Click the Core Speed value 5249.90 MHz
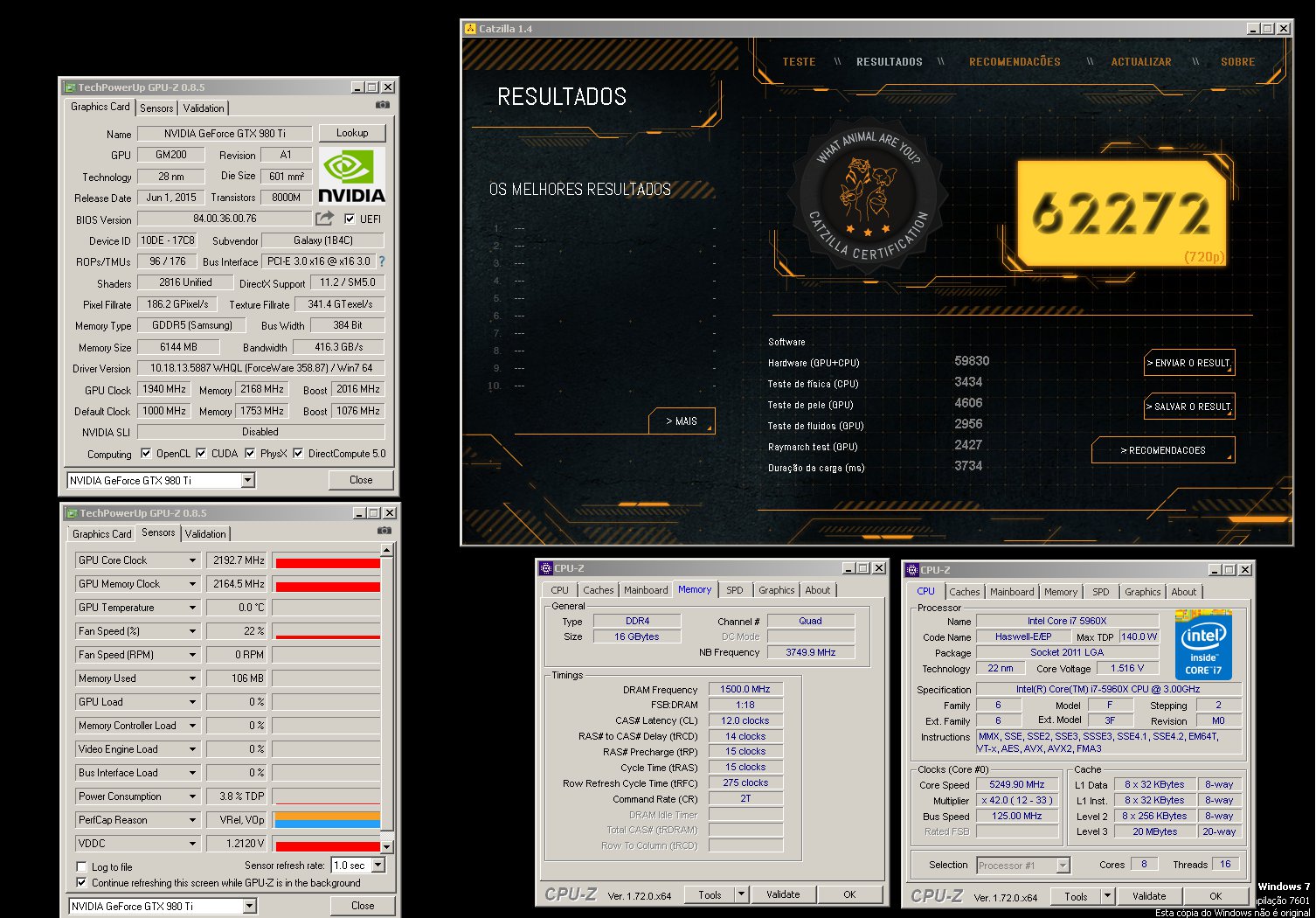This screenshot has width=1316, height=918. [1017, 784]
